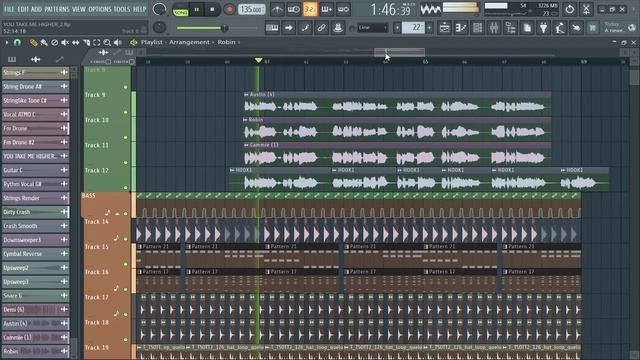Stop playback
Image resolution: width=640 pixels, height=360 pixels.
[212, 9]
